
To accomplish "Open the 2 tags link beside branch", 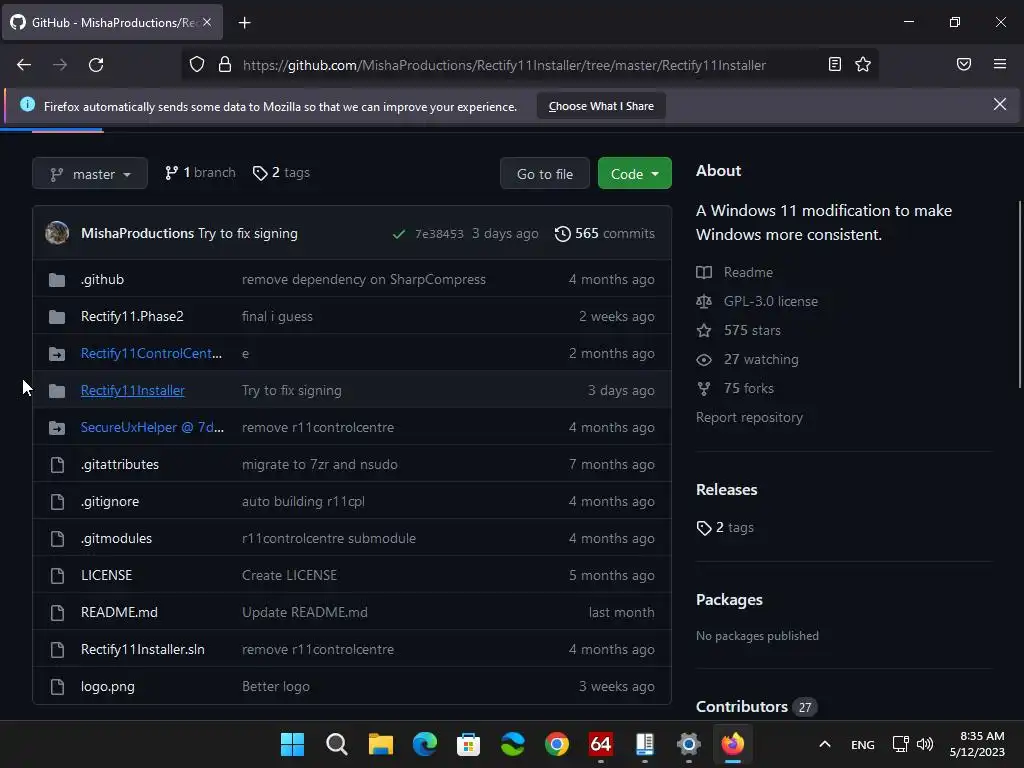I will point(281,172).
